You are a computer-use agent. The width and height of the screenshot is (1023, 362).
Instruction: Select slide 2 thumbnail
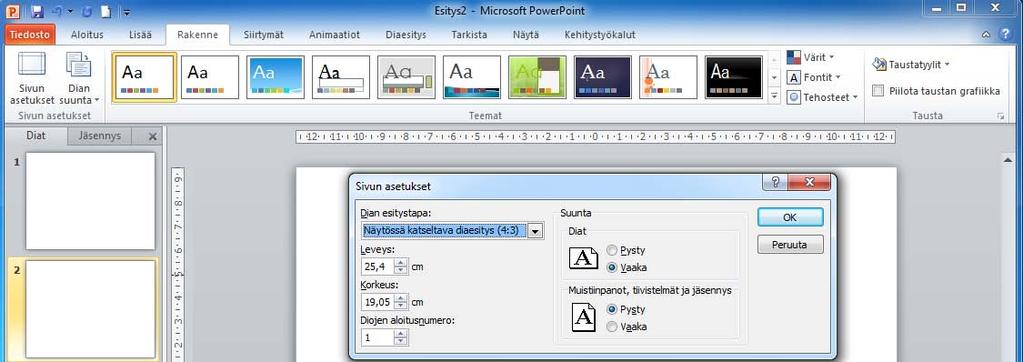[90, 308]
